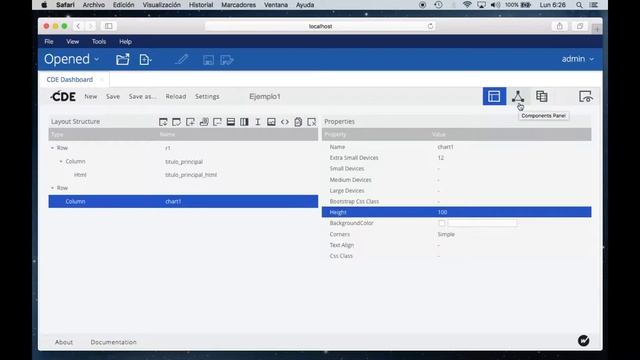Click the Extra Small Devices value 12
The image size is (640, 360).
click(441, 158)
